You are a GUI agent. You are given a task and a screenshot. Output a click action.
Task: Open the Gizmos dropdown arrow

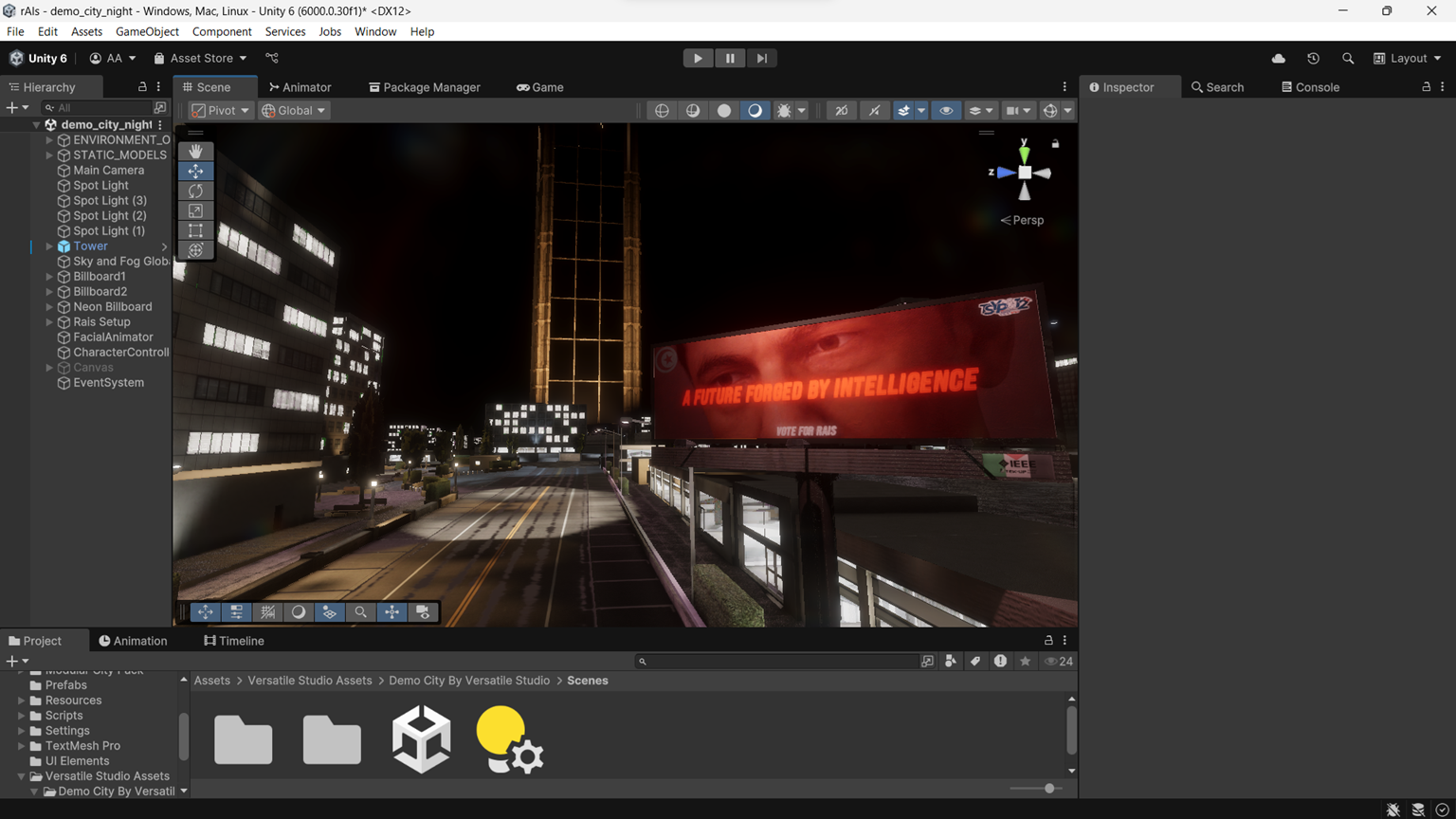(1067, 111)
